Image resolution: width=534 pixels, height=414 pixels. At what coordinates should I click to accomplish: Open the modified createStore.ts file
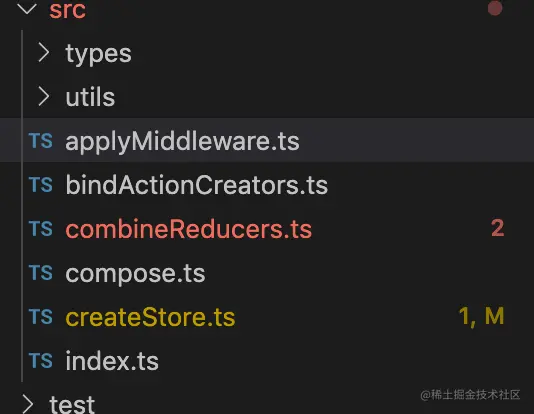point(150,317)
